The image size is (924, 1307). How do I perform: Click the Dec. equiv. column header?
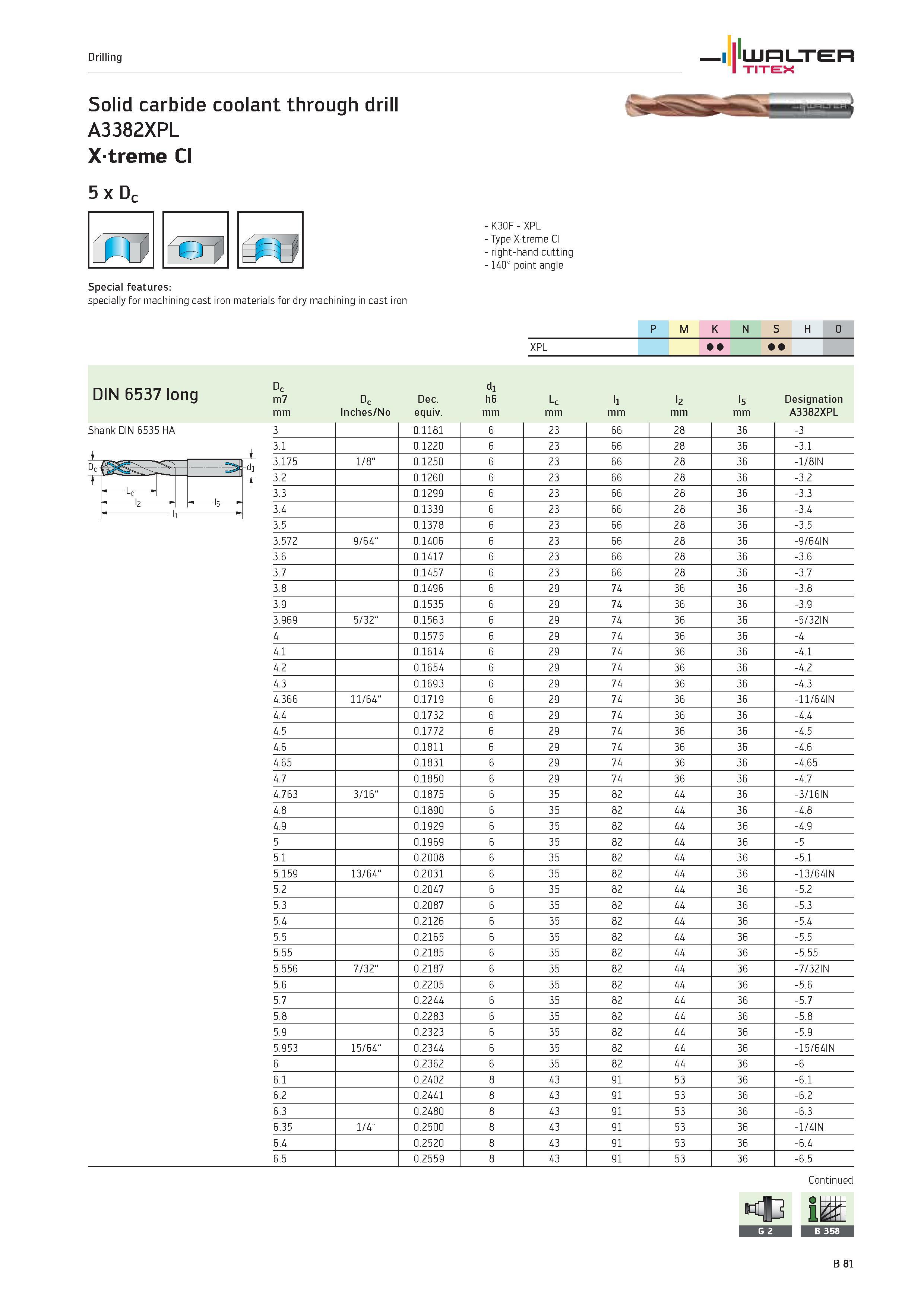click(428, 405)
